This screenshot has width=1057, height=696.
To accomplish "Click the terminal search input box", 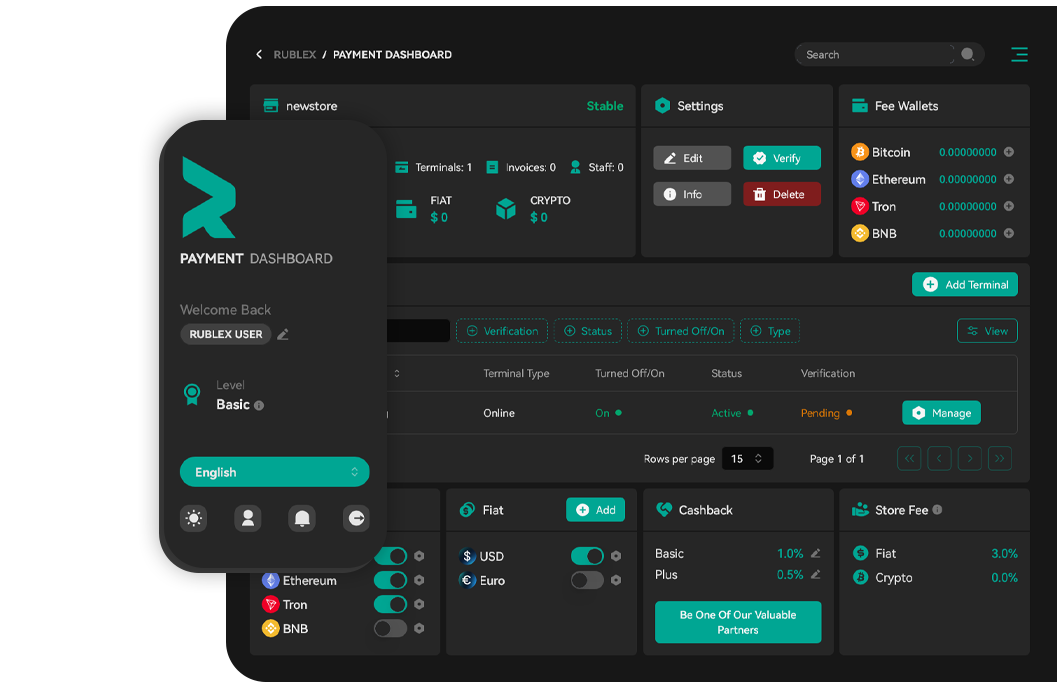I will tap(418, 331).
